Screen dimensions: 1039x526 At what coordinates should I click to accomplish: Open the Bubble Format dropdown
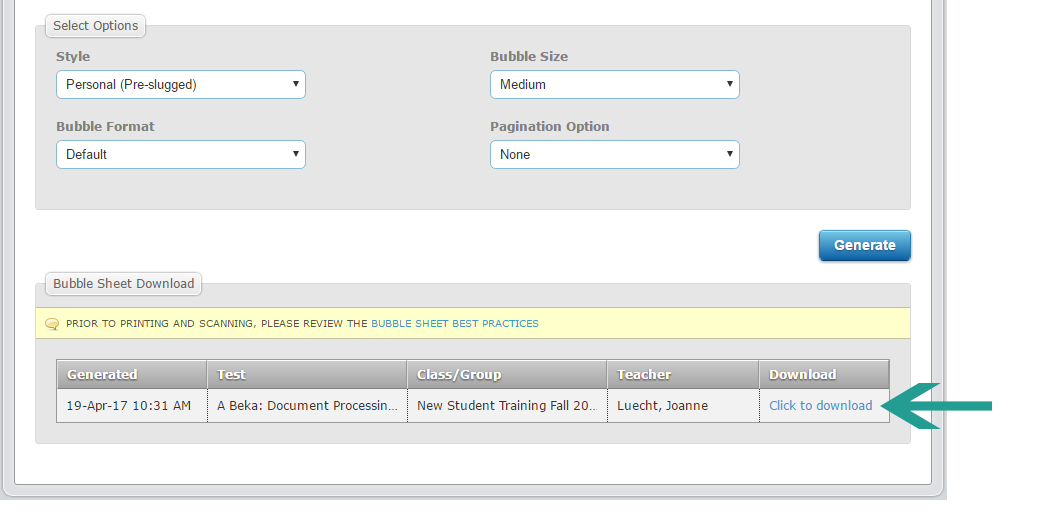pyautogui.click(x=180, y=155)
